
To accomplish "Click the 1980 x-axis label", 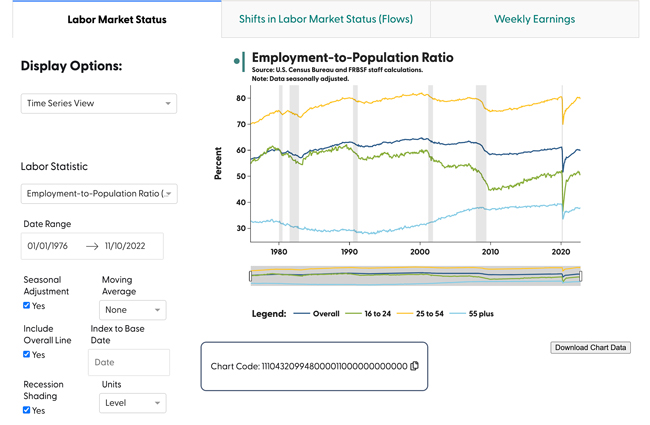I will tap(279, 252).
